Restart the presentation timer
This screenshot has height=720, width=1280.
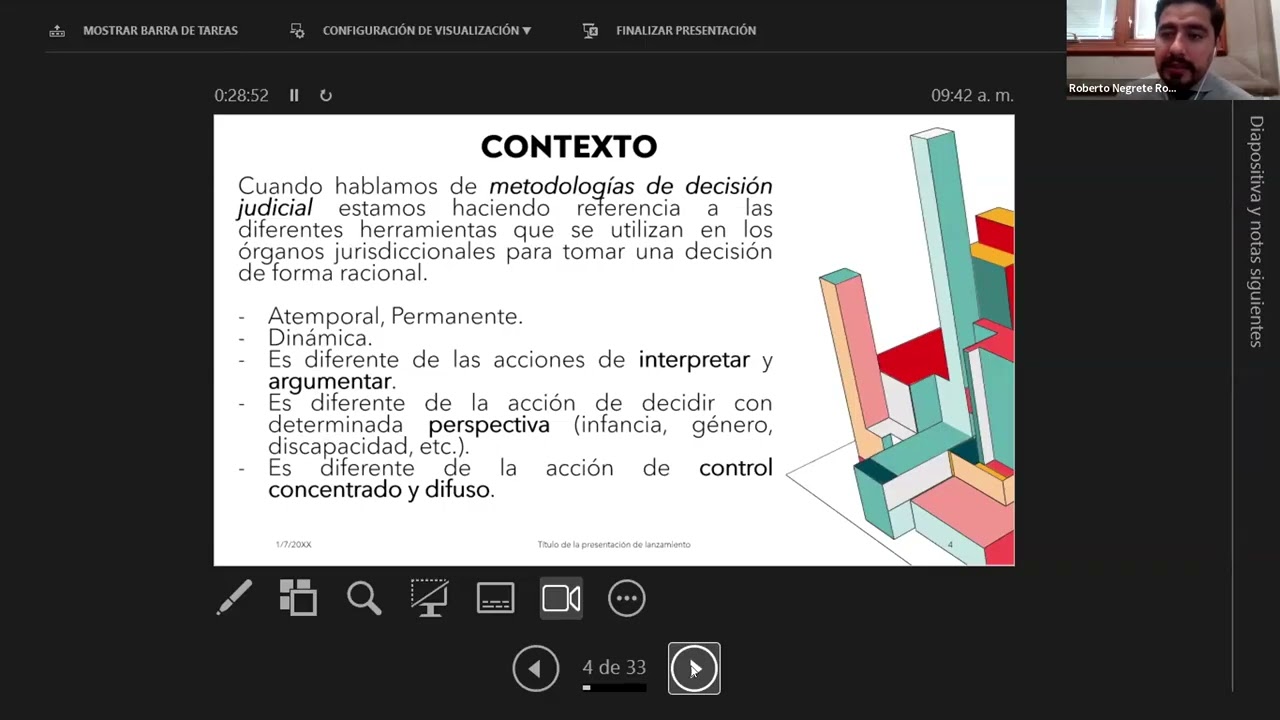(x=326, y=96)
